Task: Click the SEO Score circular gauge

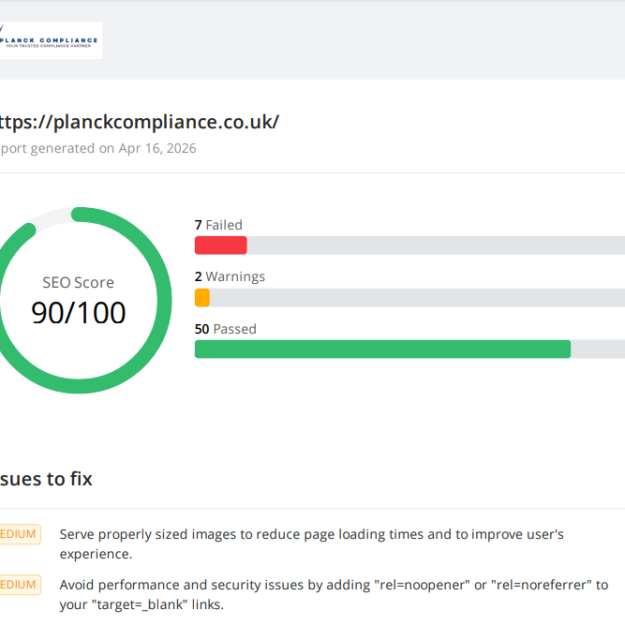Action: pos(80,301)
